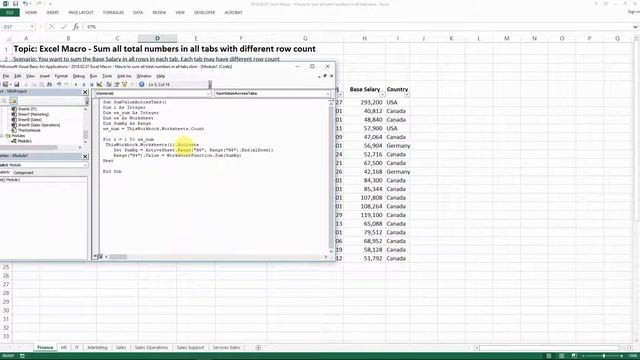Open Project Explorer via its toolbar icon

click(x=109, y=84)
